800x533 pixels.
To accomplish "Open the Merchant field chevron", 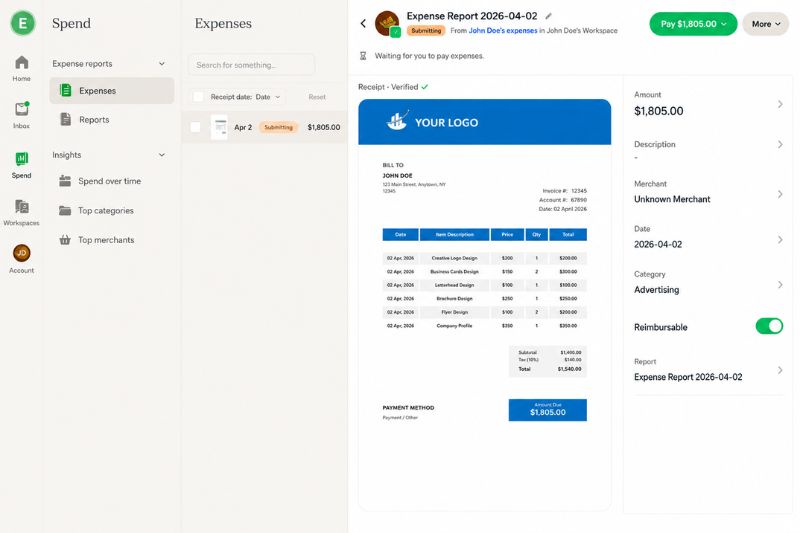I will (780, 194).
